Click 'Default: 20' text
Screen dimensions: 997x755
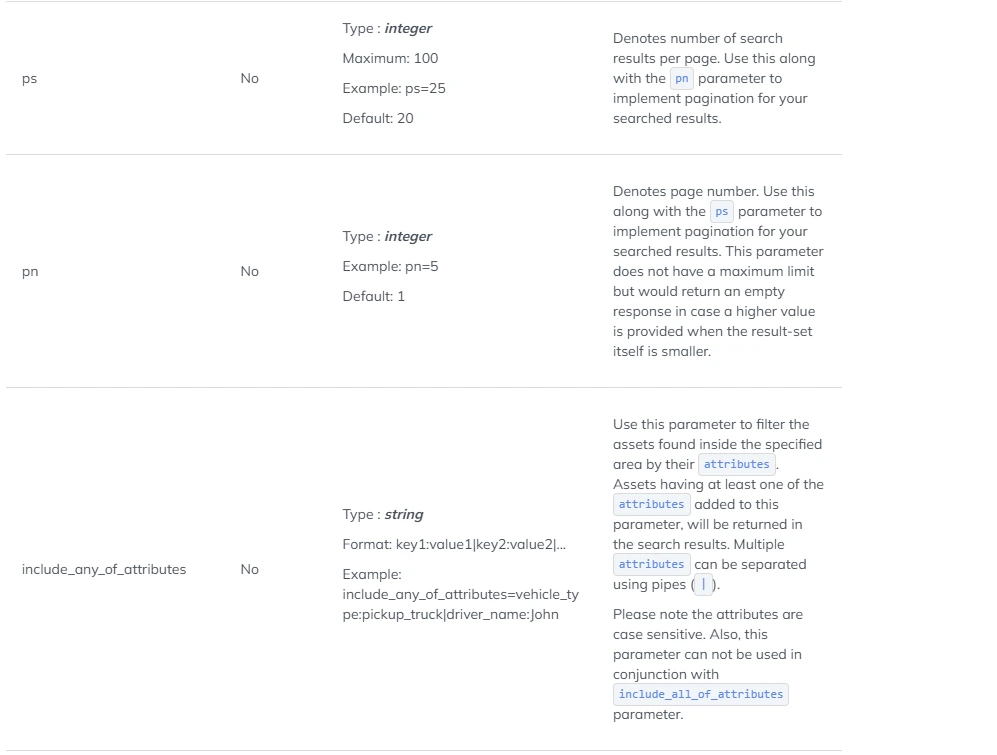tap(378, 118)
